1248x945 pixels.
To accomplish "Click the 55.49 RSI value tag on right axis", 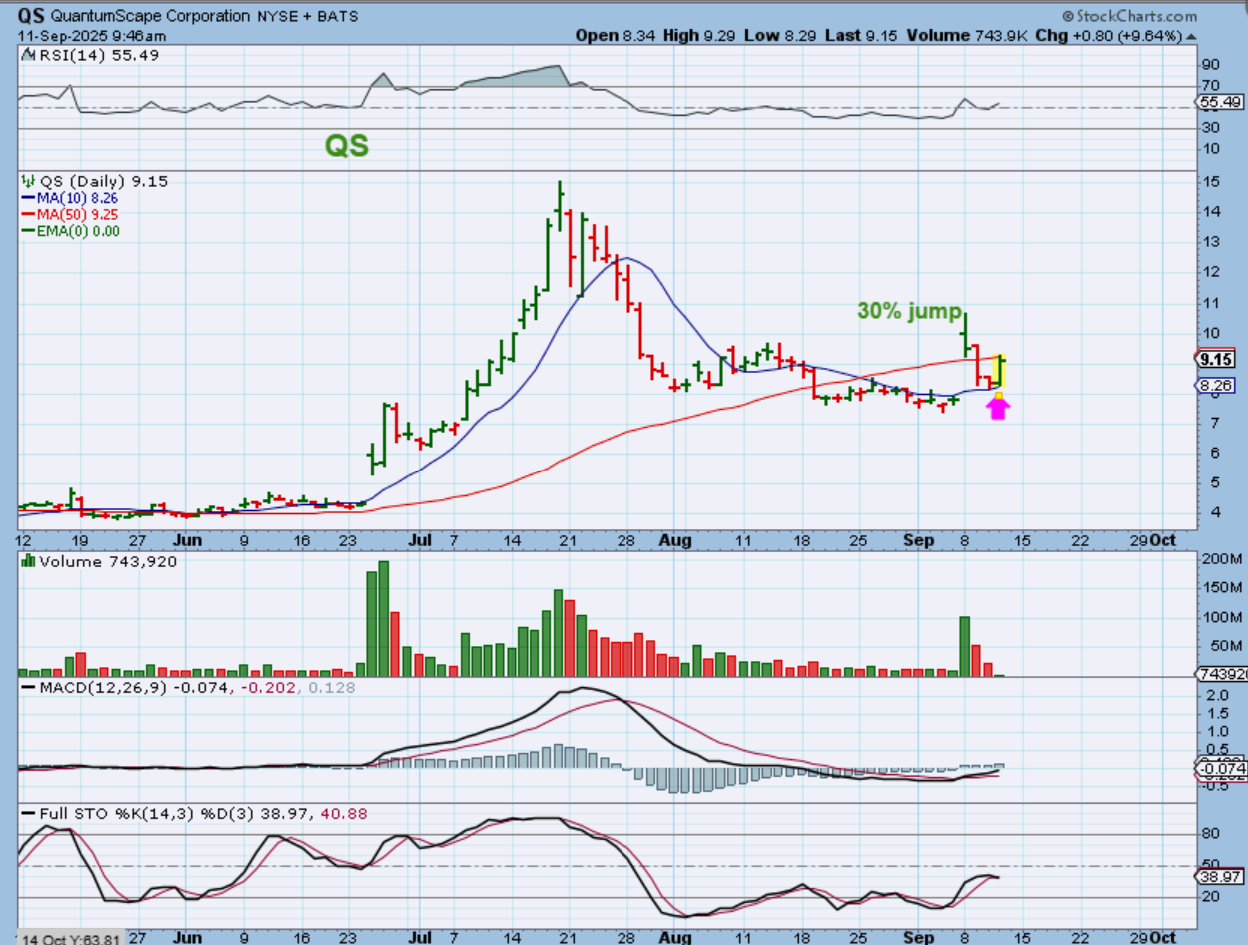I will click(x=1221, y=102).
